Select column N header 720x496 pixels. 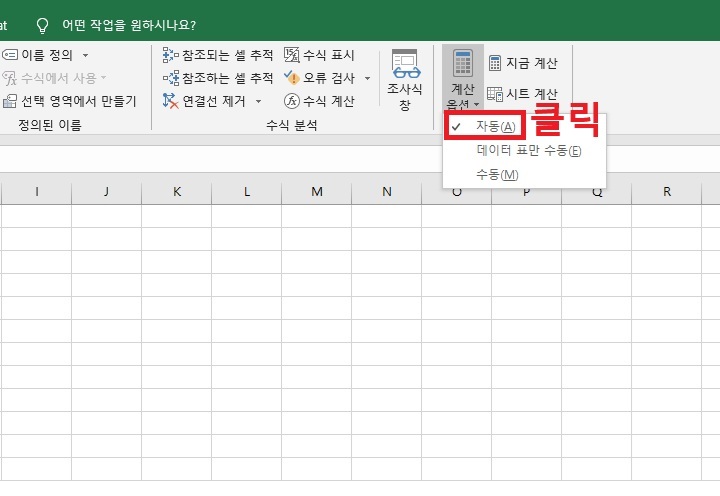click(x=387, y=192)
